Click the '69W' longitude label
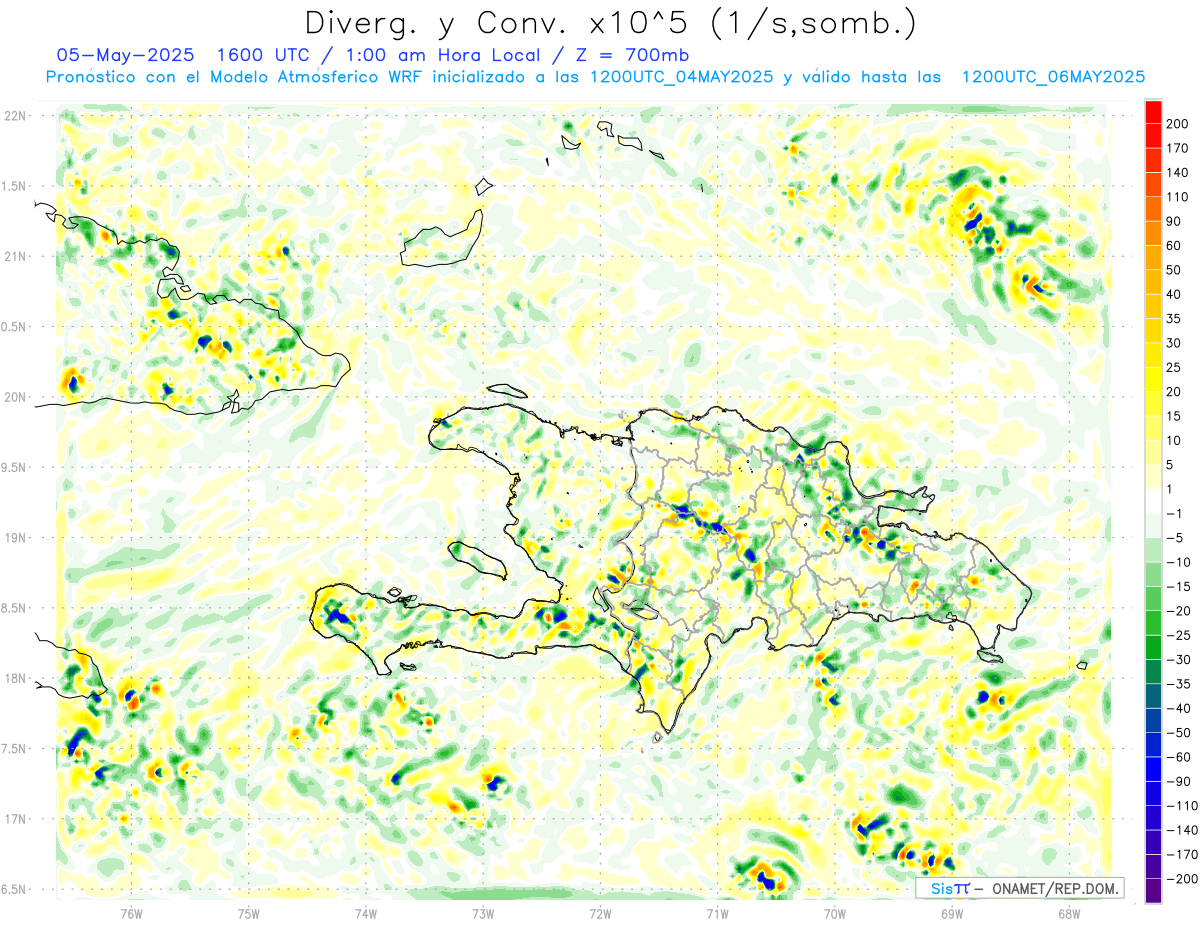The height and width of the screenshot is (927, 1200). pos(952,912)
